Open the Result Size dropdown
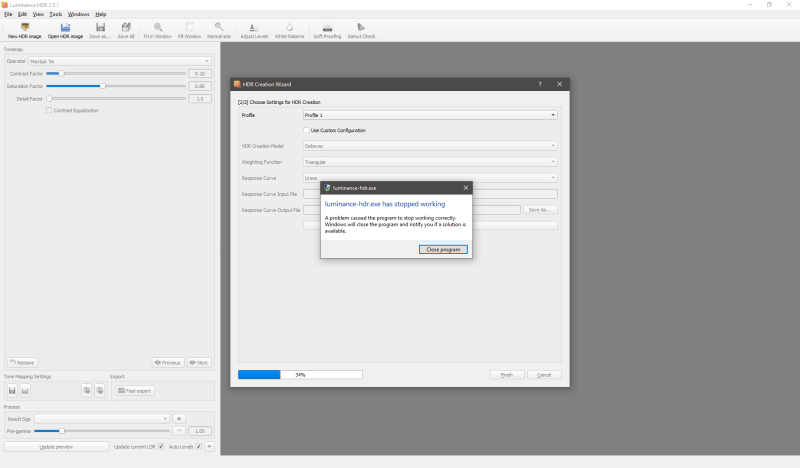The image size is (800, 468). pos(102,418)
